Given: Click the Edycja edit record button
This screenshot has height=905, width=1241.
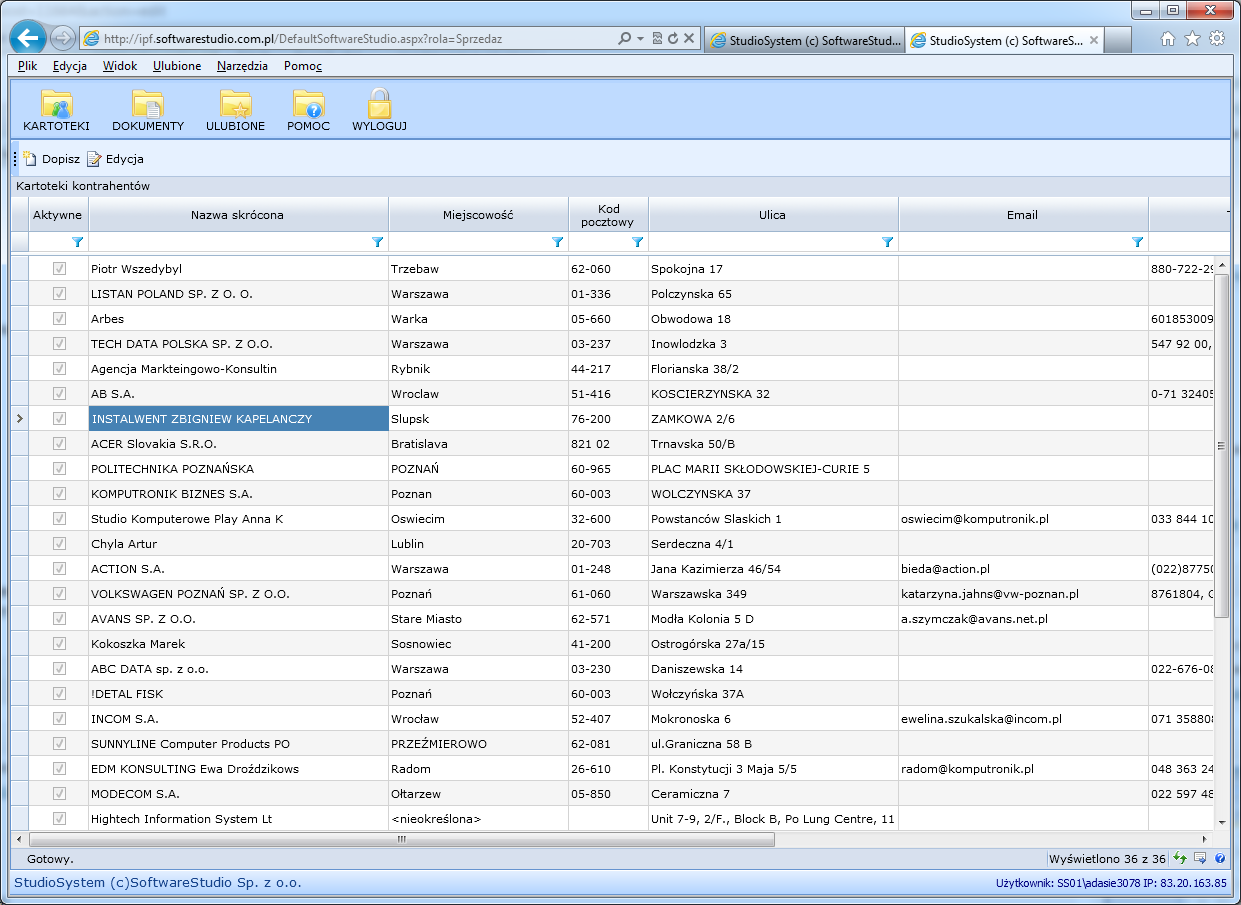Looking at the screenshot, I should coord(115,159).
